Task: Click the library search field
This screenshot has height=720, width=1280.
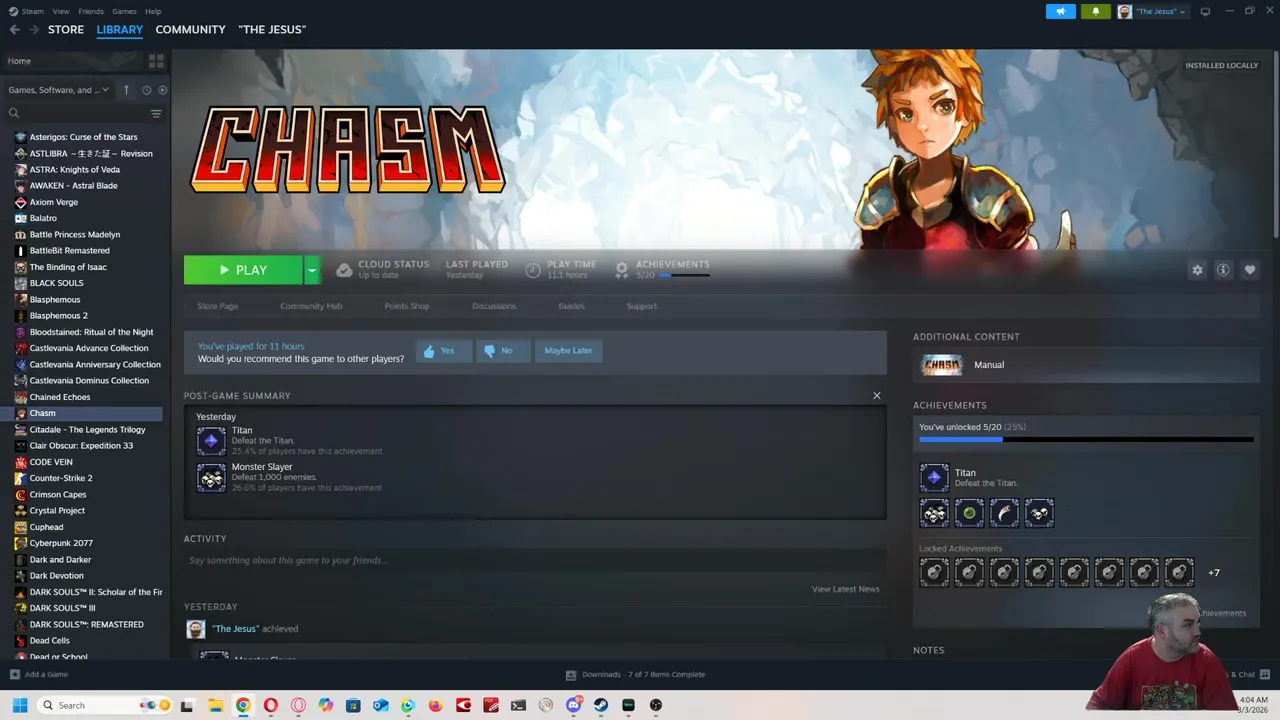Action: pos(75,114)
